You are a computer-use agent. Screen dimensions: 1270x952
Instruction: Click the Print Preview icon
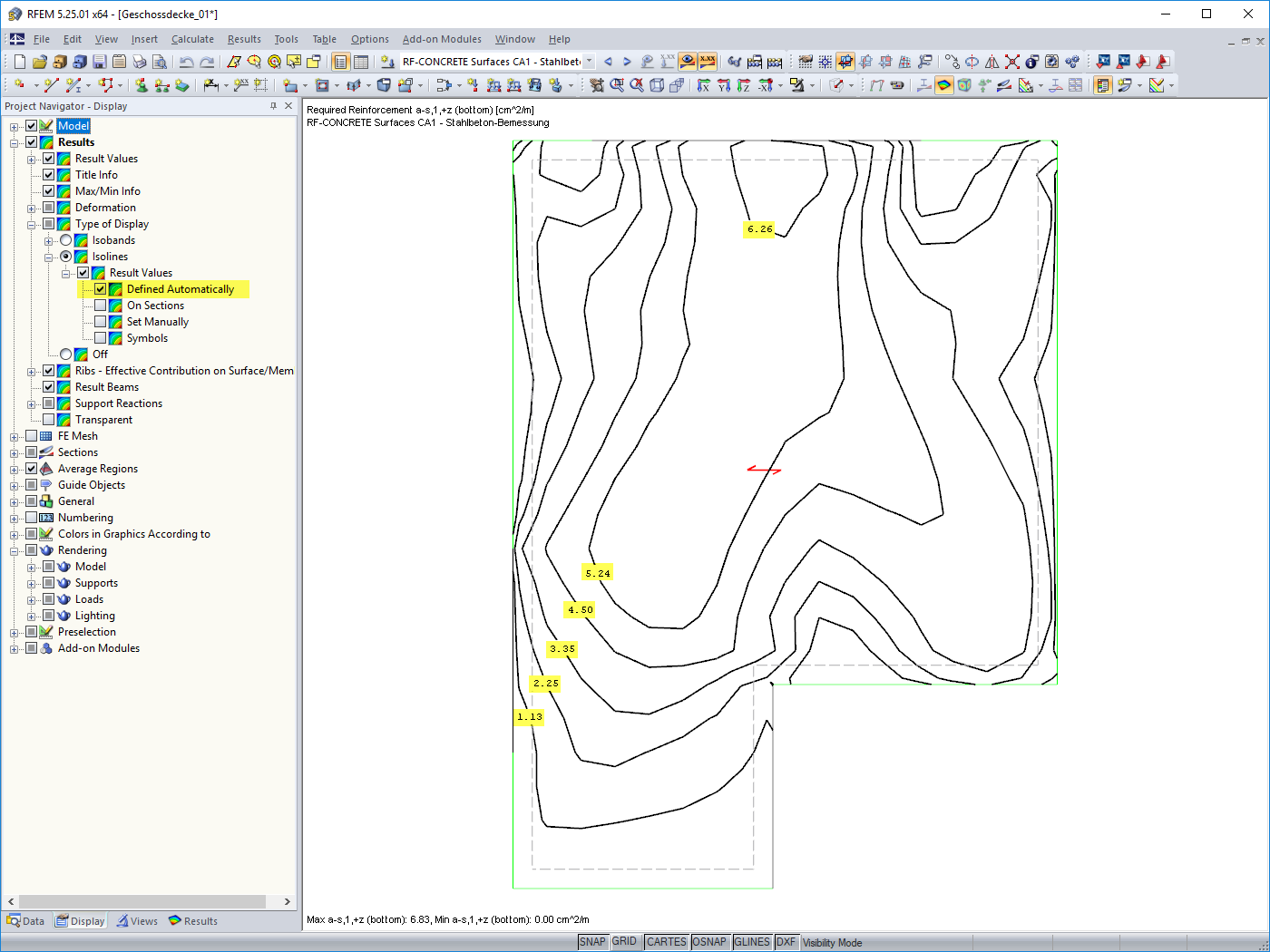pos(160,62)
